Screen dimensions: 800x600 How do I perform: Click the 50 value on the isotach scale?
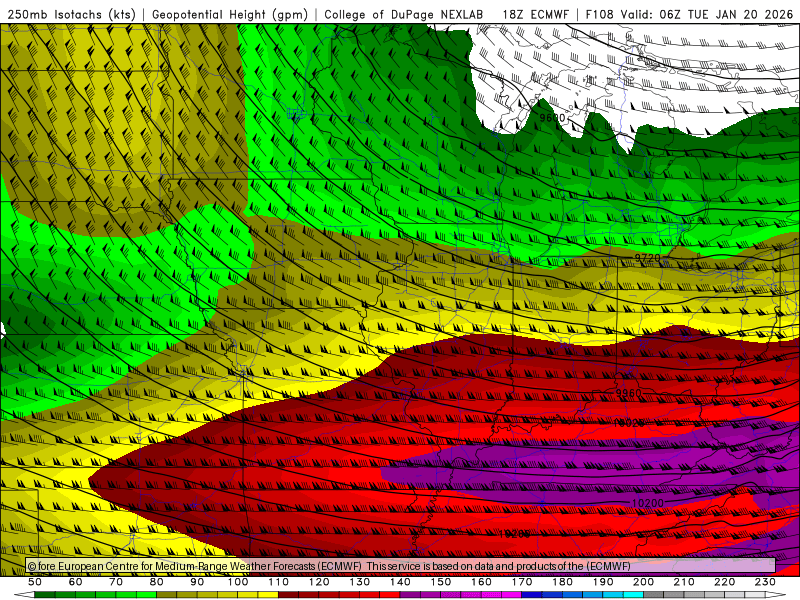click(35, 582)
